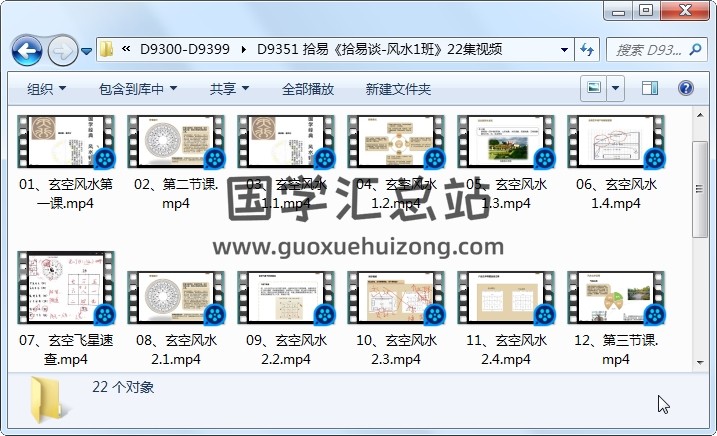717x436 pixels.
Task: Select video thumbnail 06、玄空风水1.4.mp4
Action: (x=616, y=142)
